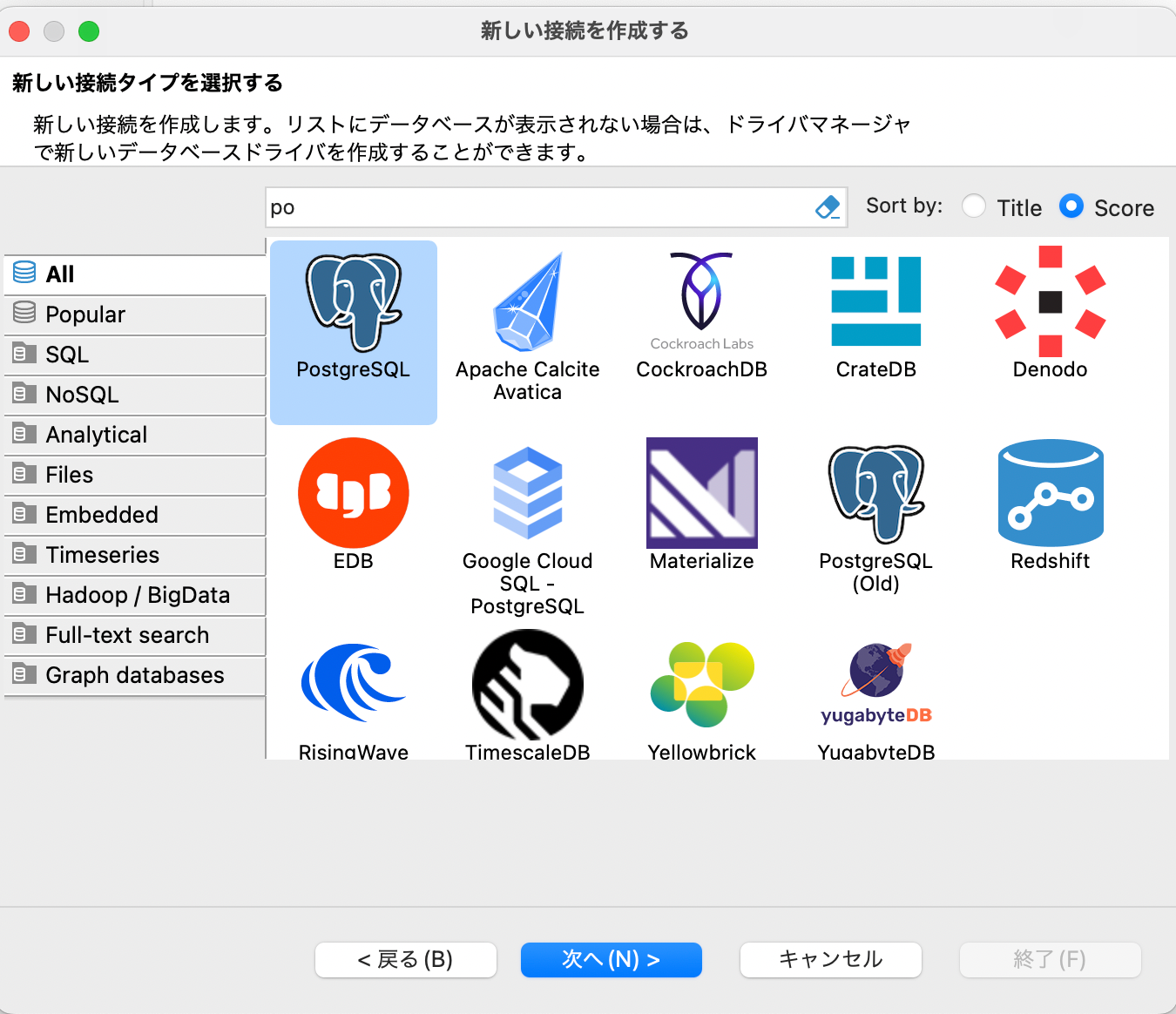Select the CrateDB icon
Screen dimensions: 1176x1014
pos(876,301)
